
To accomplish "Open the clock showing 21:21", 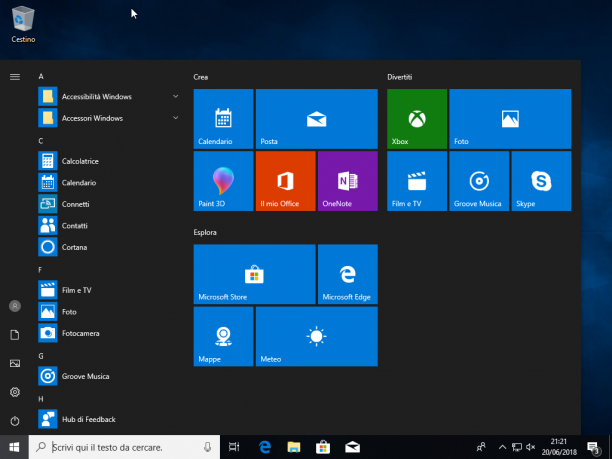I will pos(559,447).
